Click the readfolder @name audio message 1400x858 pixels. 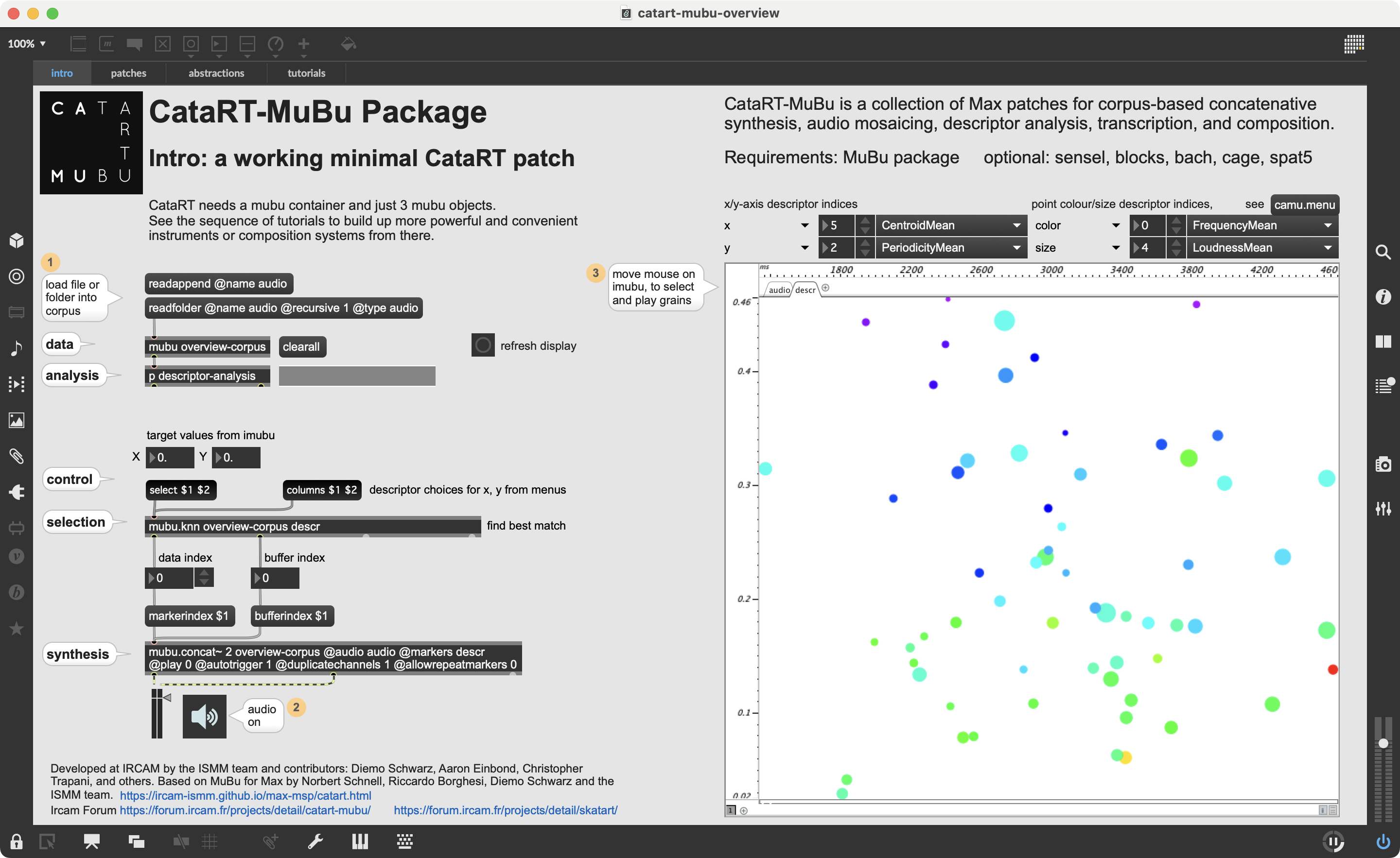tap(283, 308)
